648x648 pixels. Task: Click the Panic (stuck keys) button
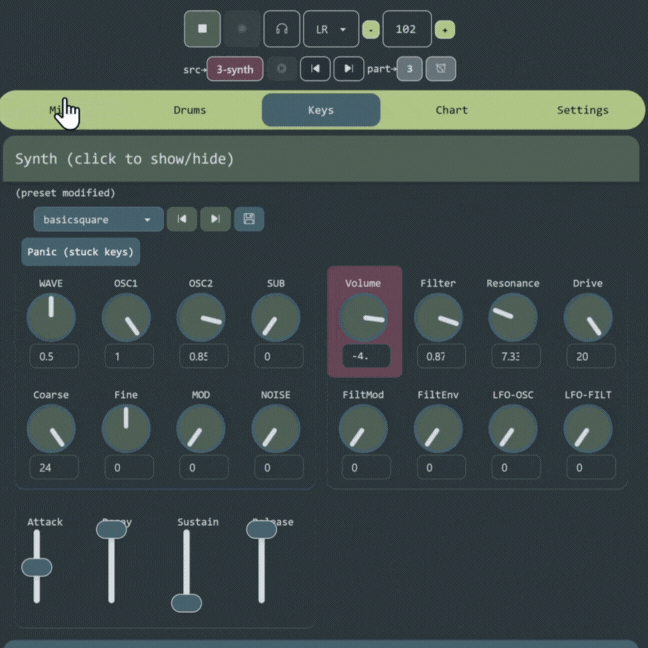tap(80, 252)
